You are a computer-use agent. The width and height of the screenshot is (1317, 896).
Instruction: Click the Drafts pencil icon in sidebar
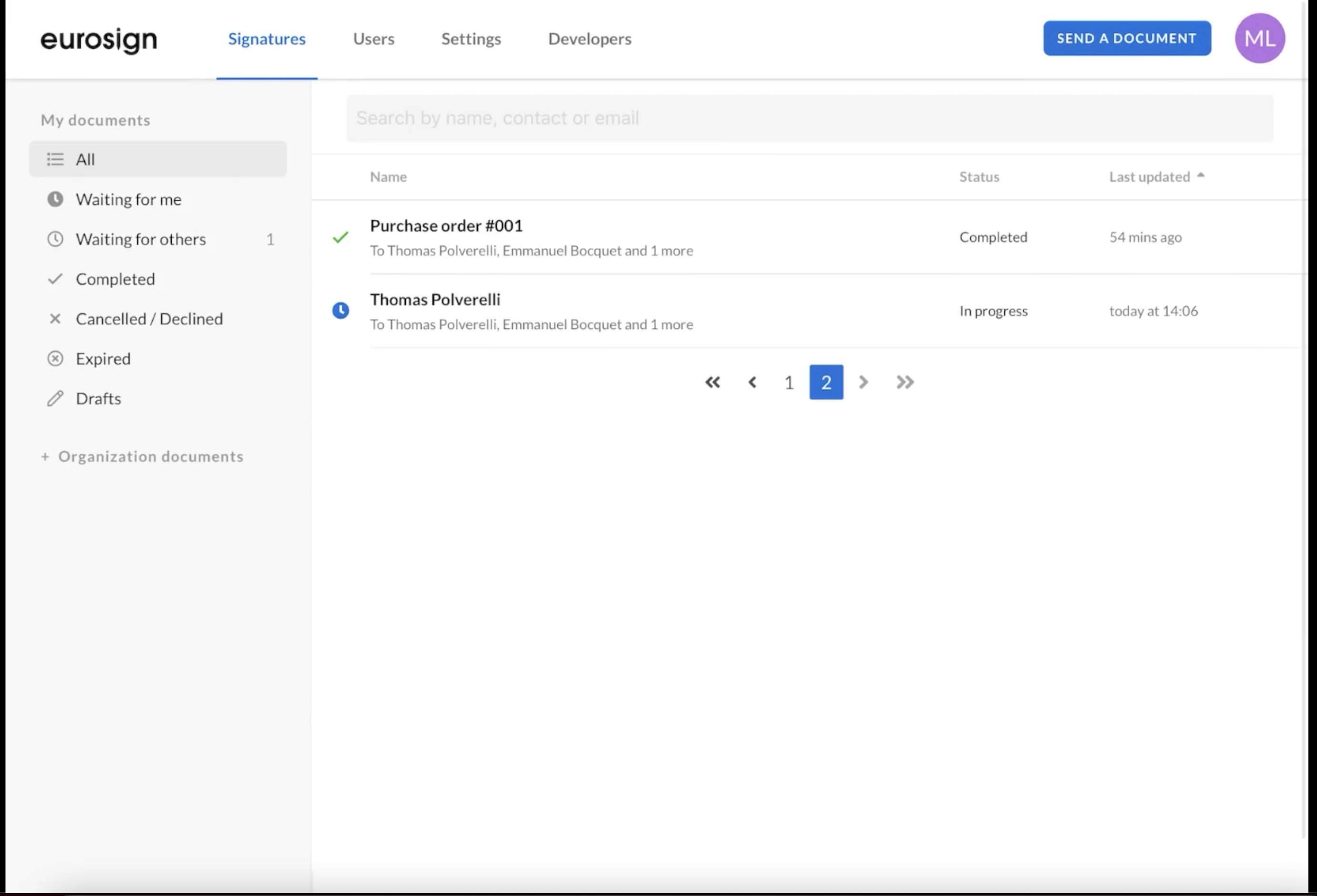point(55,398)
